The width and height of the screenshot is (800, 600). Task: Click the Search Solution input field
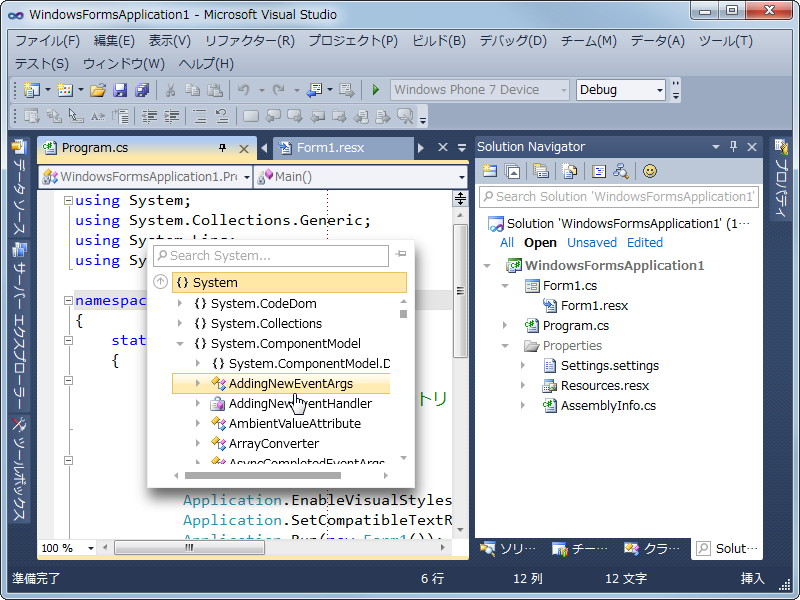617,197
